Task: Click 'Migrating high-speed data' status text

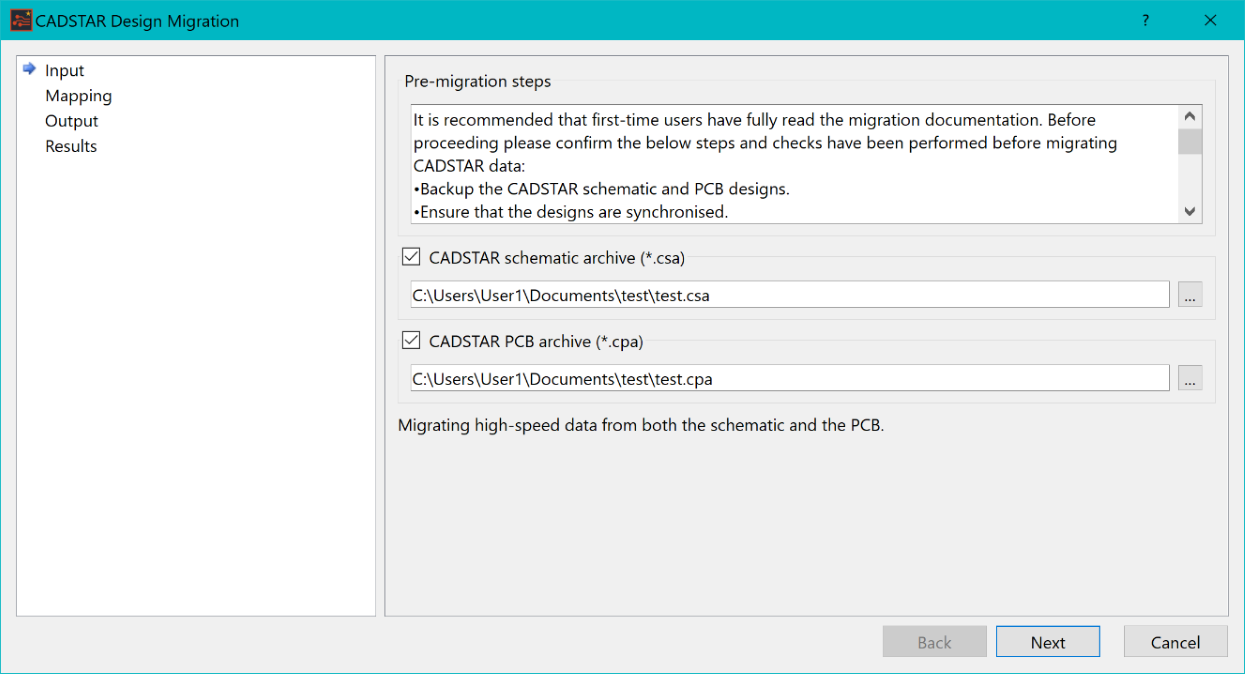Action: coord(641,425)
